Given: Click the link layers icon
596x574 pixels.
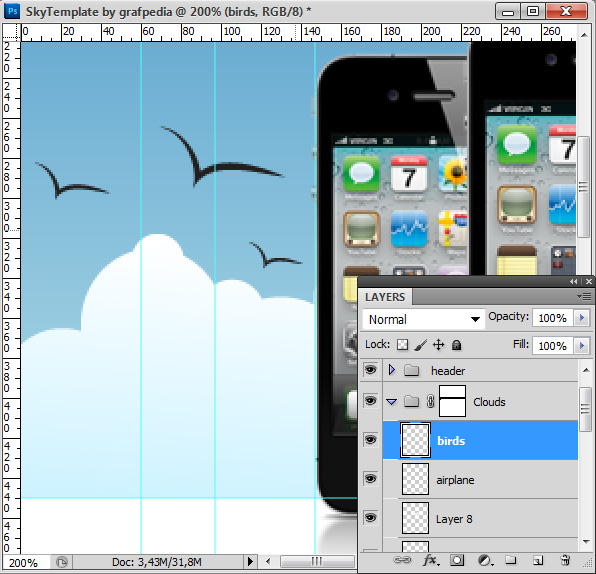Looking at the screenshot, I should pyautogui.click(x=402, y=560).
